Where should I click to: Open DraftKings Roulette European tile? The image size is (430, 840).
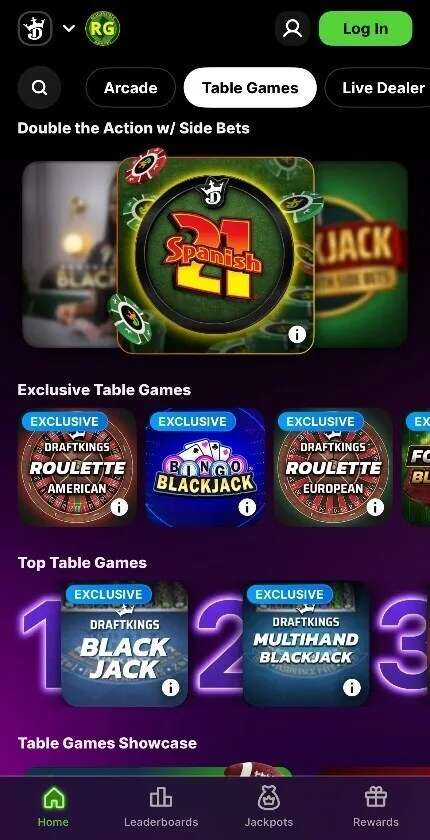[x=333, y=467]
